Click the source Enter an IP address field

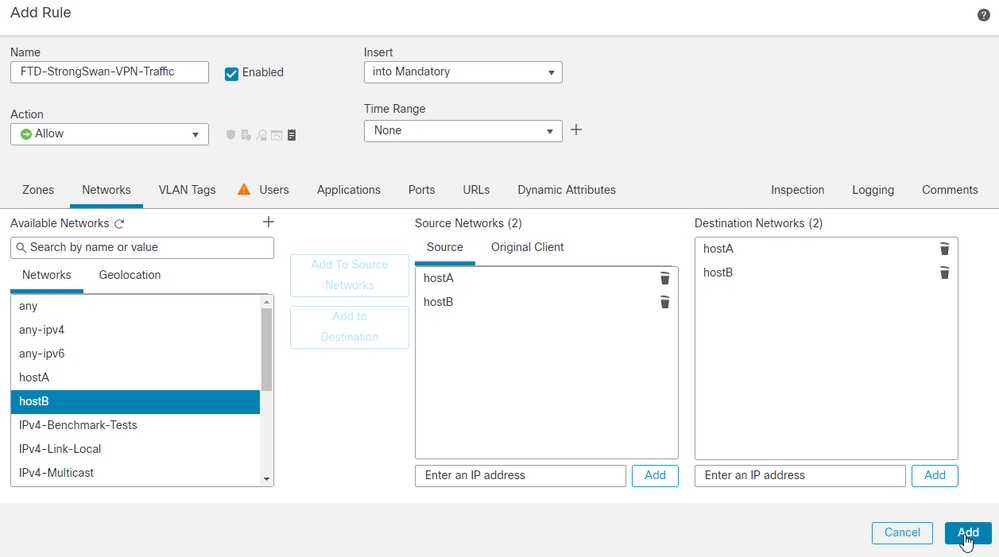tap(521, 475)
